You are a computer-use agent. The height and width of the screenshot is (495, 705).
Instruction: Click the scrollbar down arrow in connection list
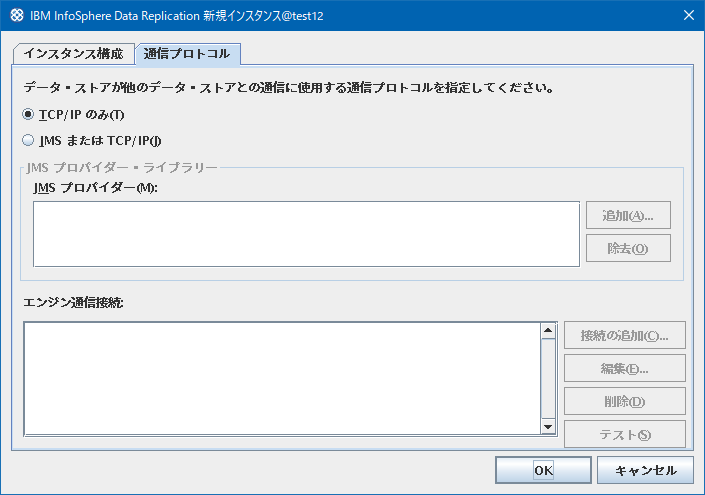pos(548,427)
